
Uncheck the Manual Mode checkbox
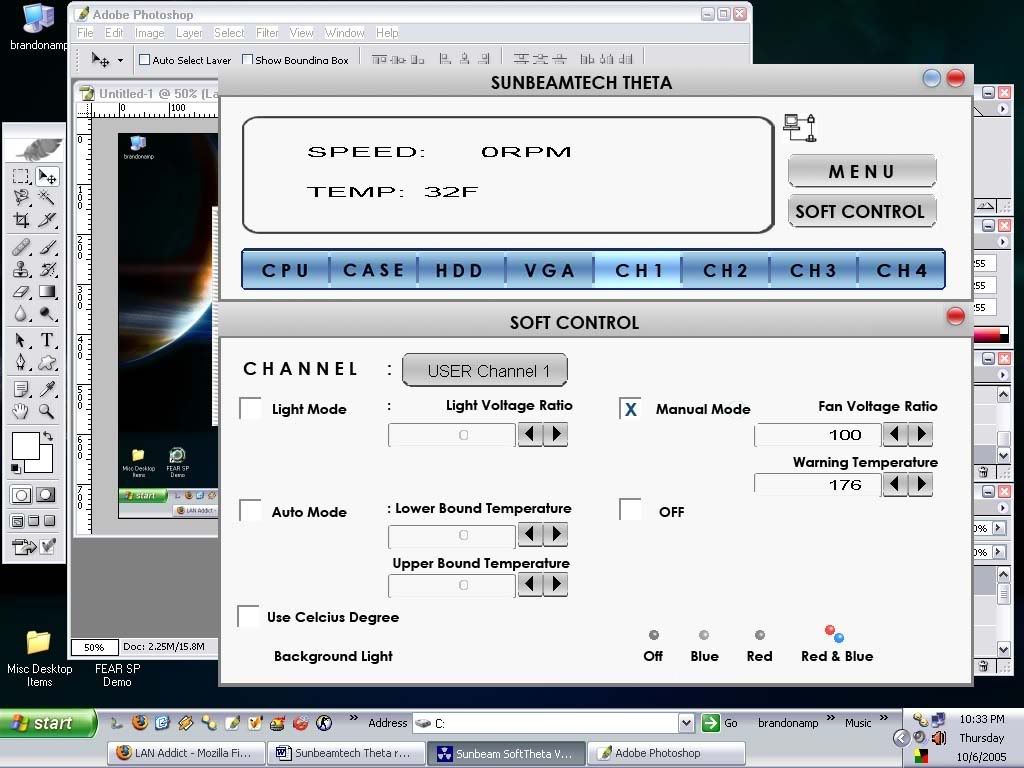[x=630, y=409]
